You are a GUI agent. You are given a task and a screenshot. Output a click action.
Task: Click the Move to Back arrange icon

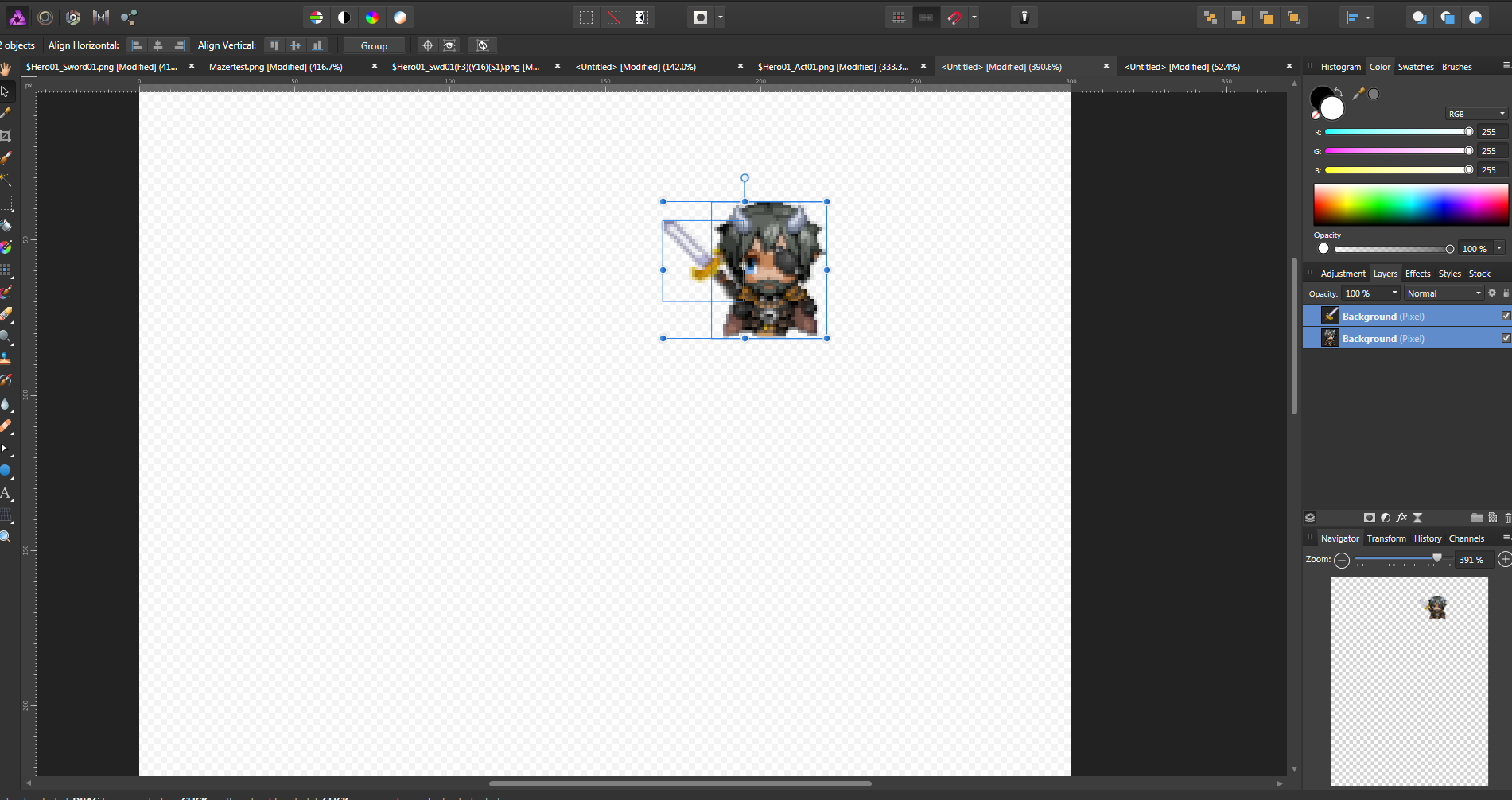click(1211, 17)
